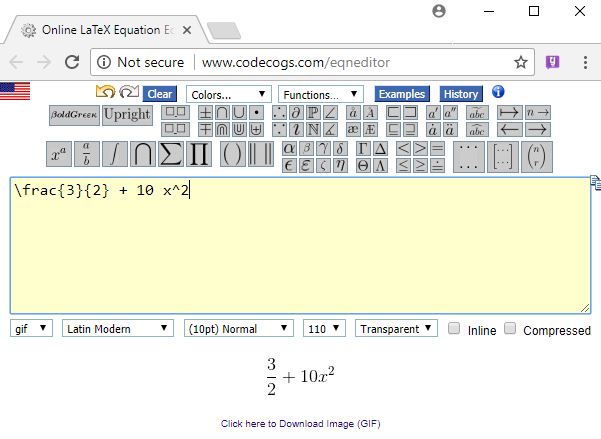Open the Latin Modern font dropdown

[119, 329]
